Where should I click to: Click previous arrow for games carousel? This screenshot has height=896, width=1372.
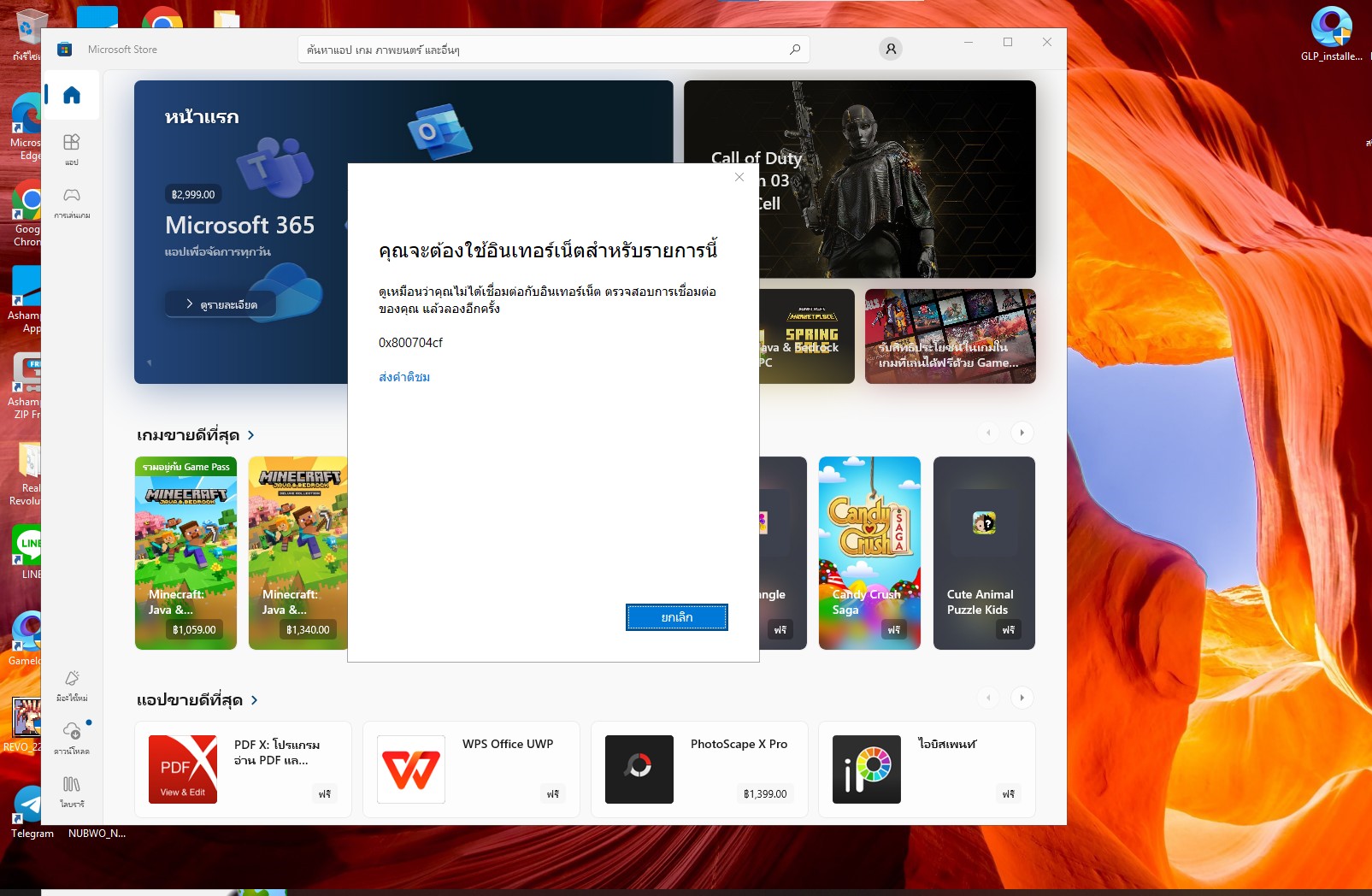pos(988,433)
